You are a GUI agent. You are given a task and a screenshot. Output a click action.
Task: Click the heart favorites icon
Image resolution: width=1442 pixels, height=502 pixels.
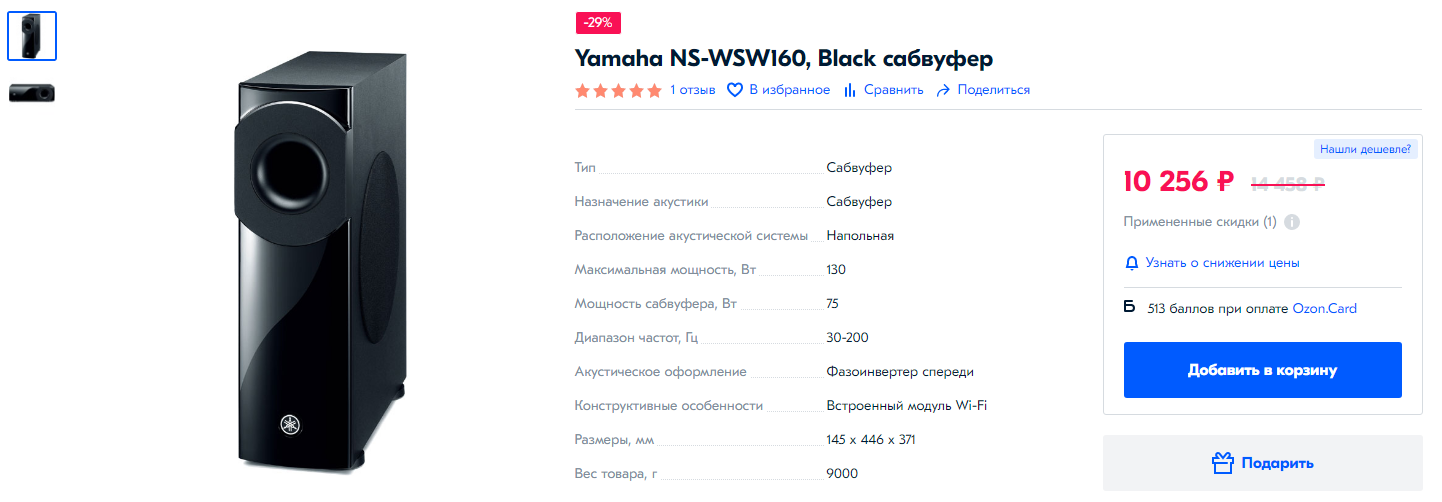pos(735,90)
